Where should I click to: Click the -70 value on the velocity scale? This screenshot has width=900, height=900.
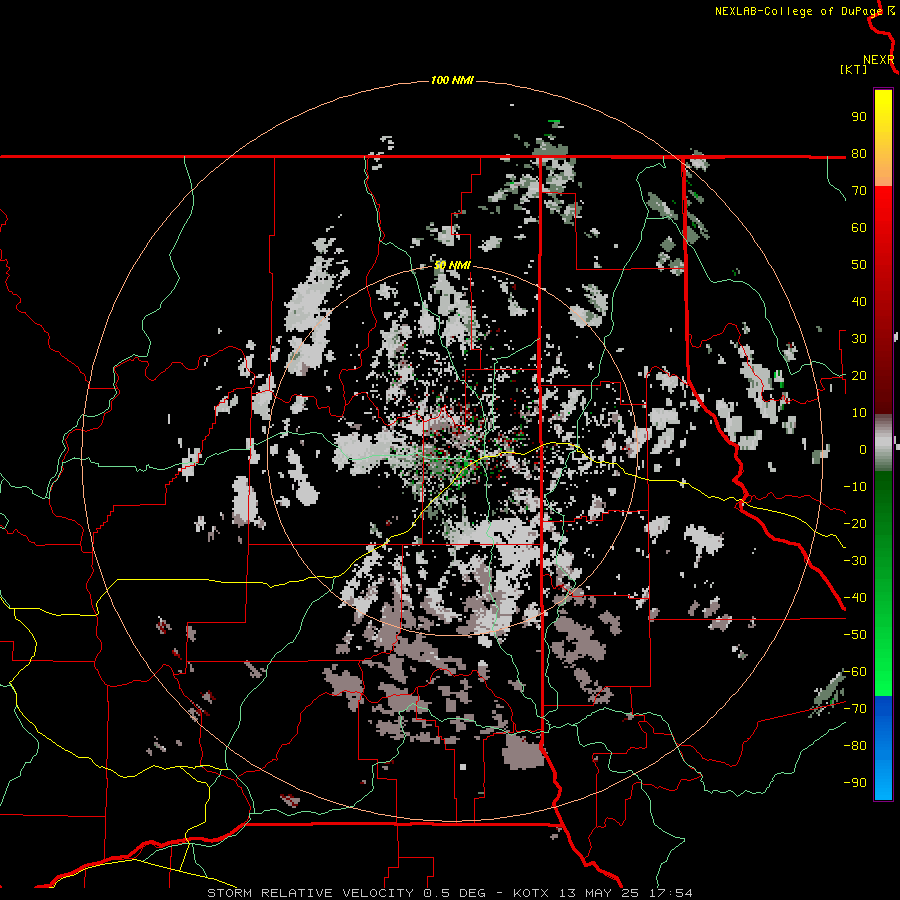[x=855, y=709]
